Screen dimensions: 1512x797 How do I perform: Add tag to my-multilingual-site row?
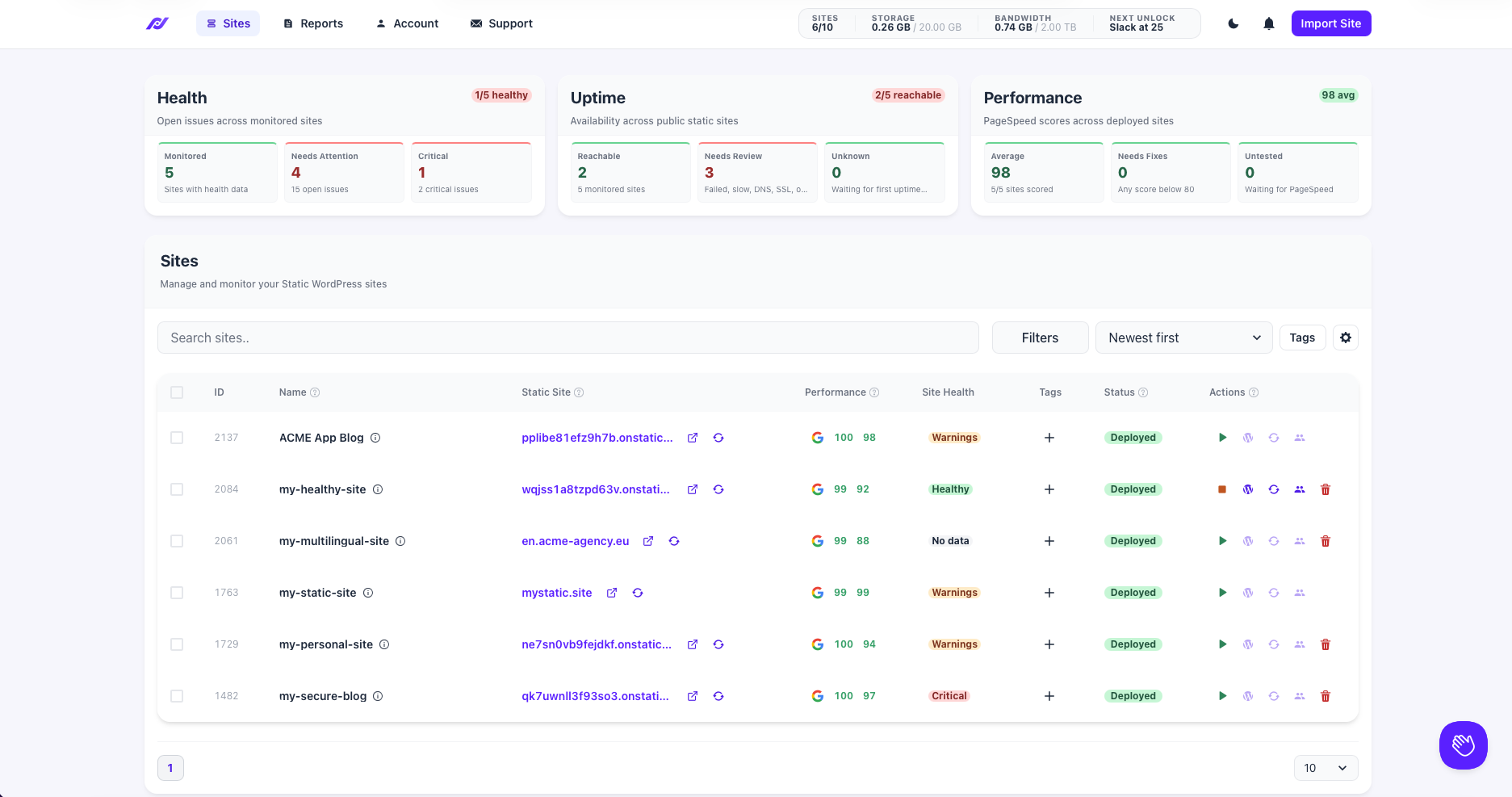(1049, 541)
